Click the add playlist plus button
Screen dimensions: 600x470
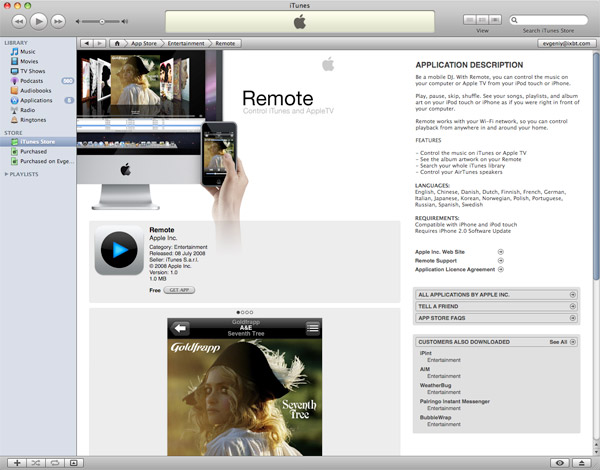click(17, 463)
